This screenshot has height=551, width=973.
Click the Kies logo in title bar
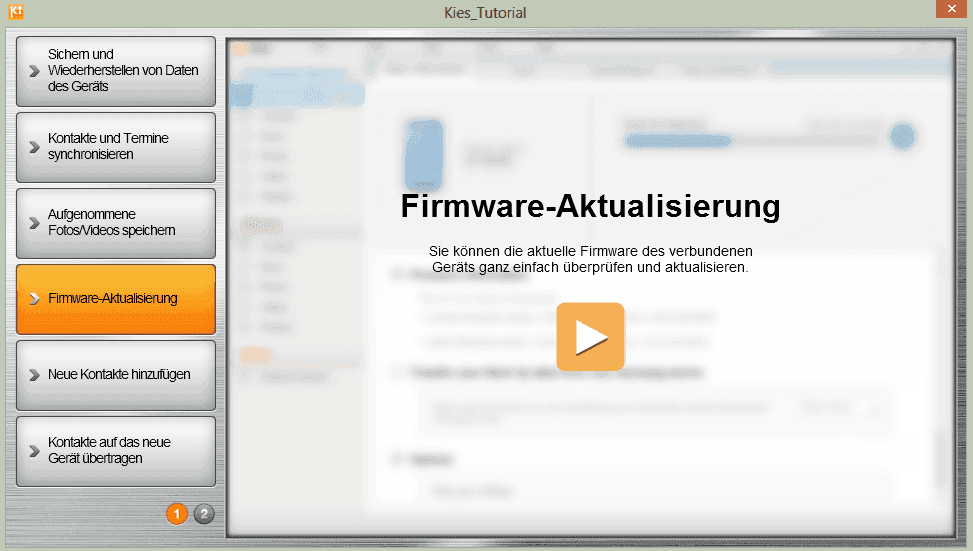point(16,11)
